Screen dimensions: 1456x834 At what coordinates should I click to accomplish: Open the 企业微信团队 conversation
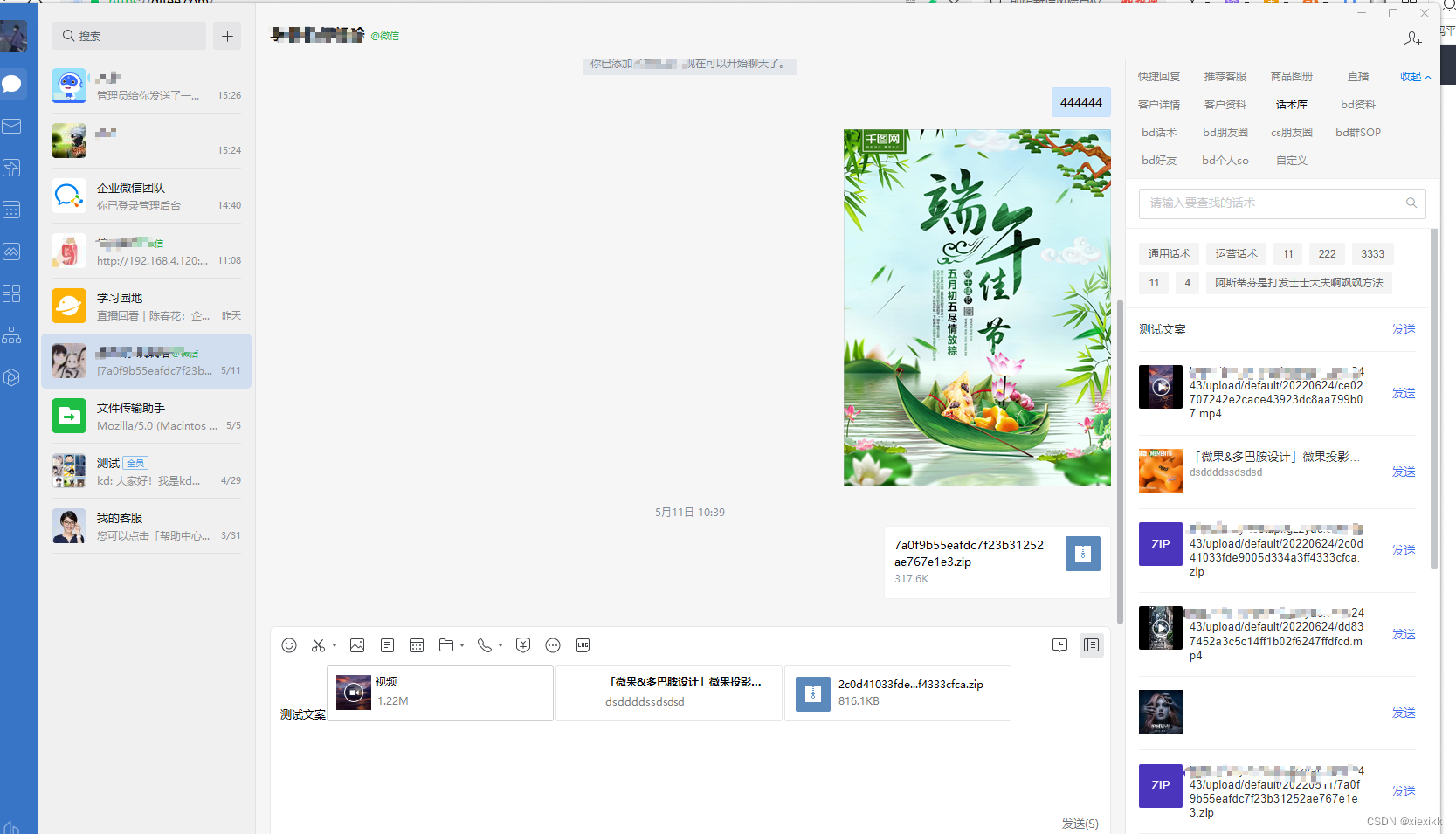[146, 196]
